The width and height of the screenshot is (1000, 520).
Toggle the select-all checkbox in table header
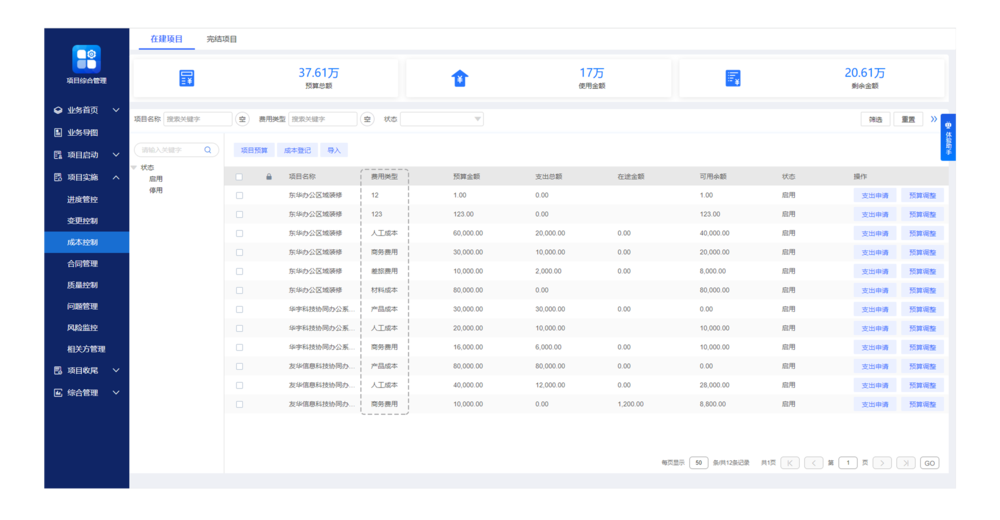pos(239,177)
